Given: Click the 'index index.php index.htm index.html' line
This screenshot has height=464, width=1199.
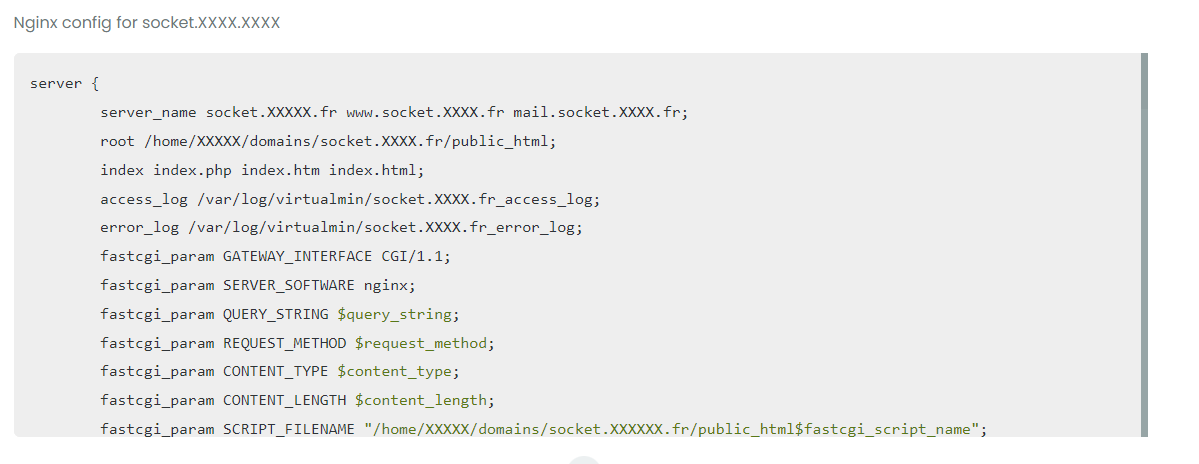Looking at the screenshot, I should [x=263, y=170].
